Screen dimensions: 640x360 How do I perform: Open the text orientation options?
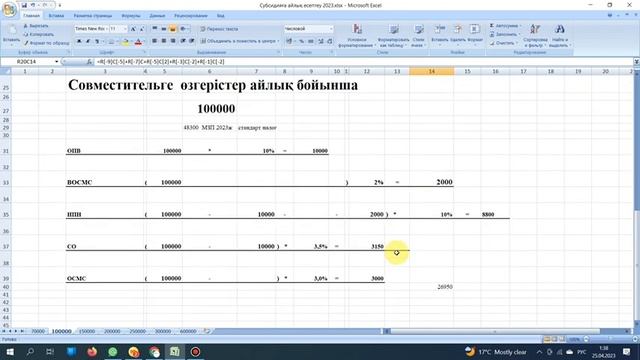[x=184, y=29]
